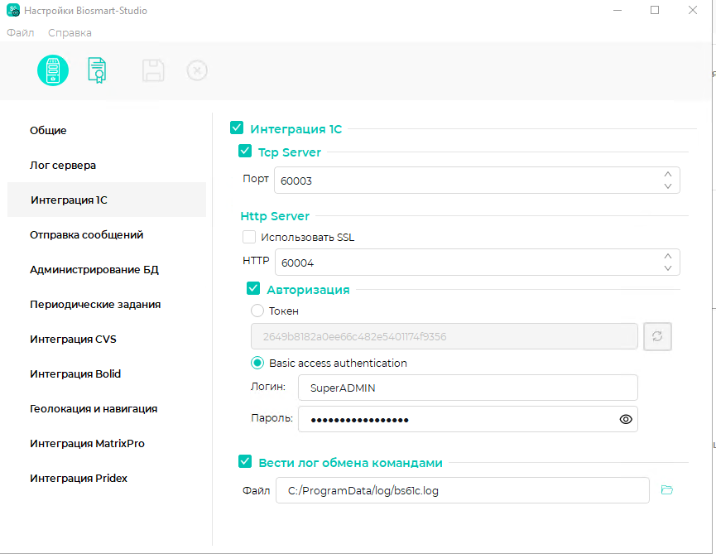Go to Администрирование БД settings section
This screenshot has height=554, width=716.
(x=94, y=270)
